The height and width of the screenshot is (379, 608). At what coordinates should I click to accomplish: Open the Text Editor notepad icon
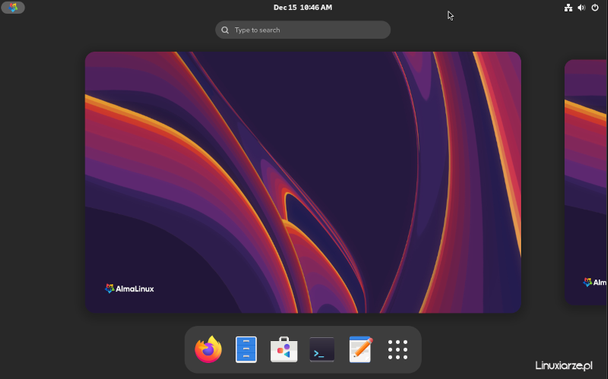(360, 350)
